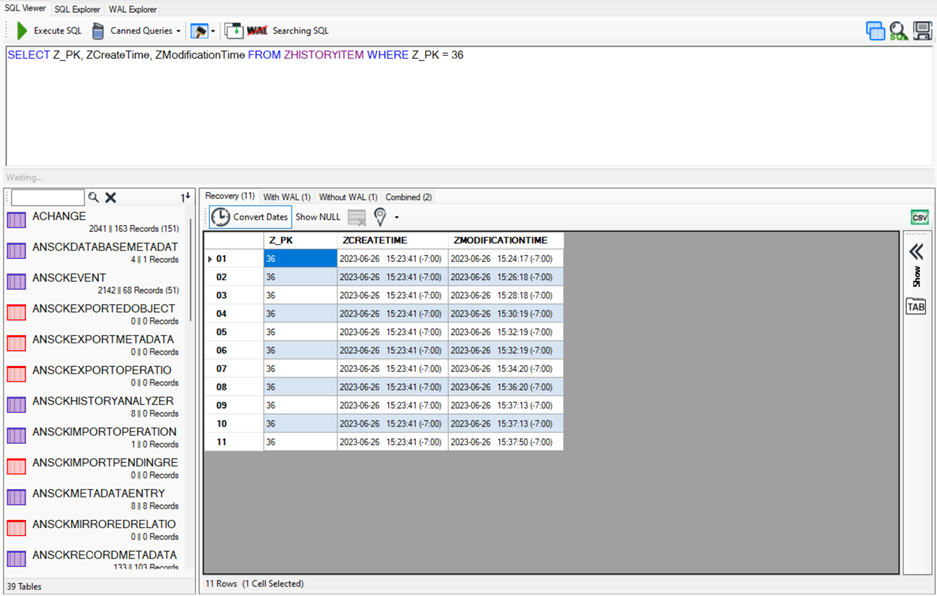Toggle Show NULL option
This screenshot has width=937, height=596.
click(x=318, y=217)
